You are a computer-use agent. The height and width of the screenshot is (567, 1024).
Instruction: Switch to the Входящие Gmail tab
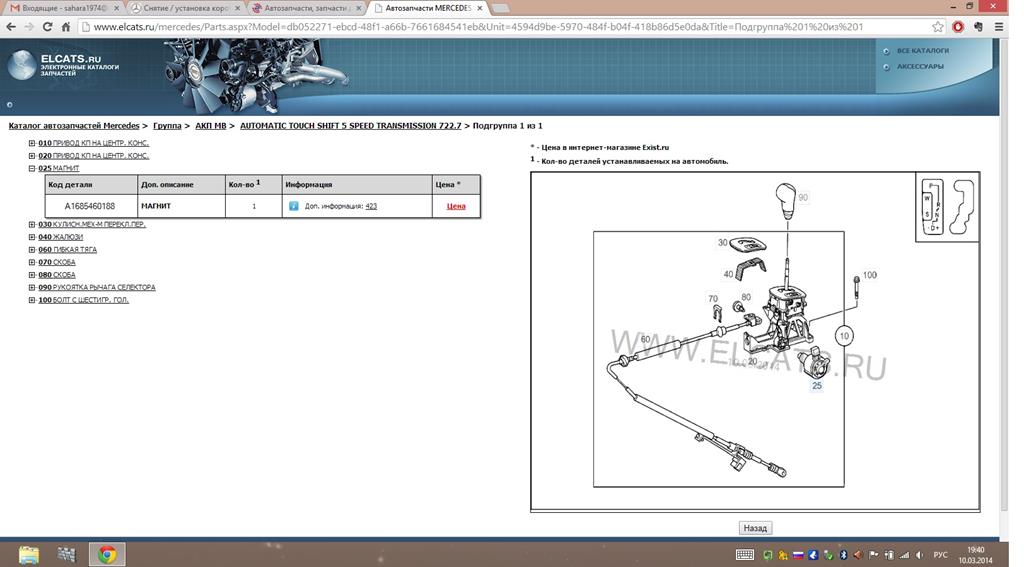pyautogui.click(x=62, y=8)
